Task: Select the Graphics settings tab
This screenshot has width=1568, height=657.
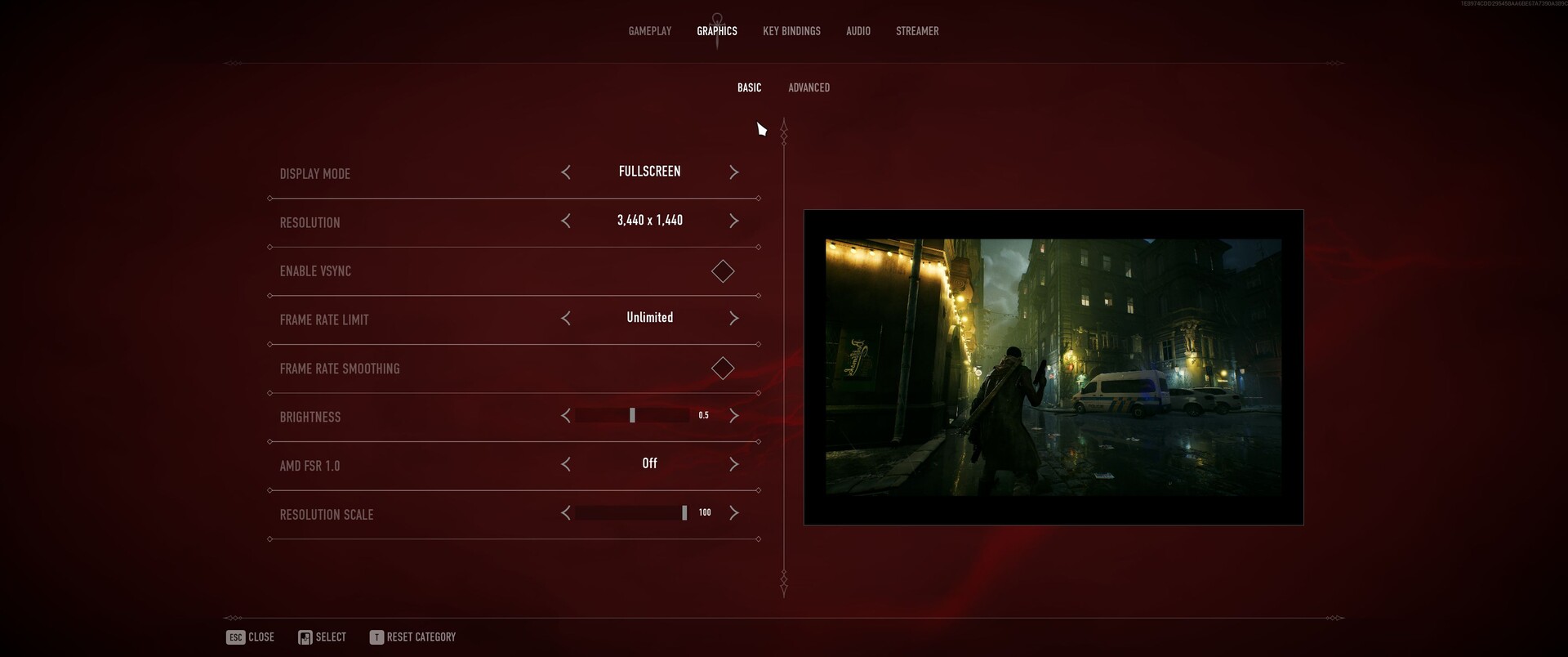Action: click(x=717, y=31)
